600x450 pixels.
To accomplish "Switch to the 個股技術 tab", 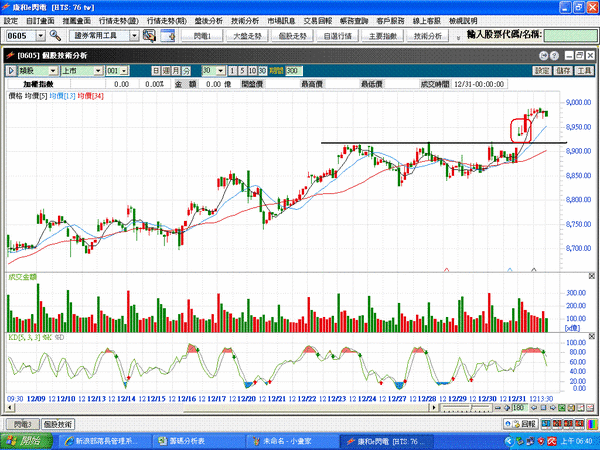I will [x=58, y=424].
